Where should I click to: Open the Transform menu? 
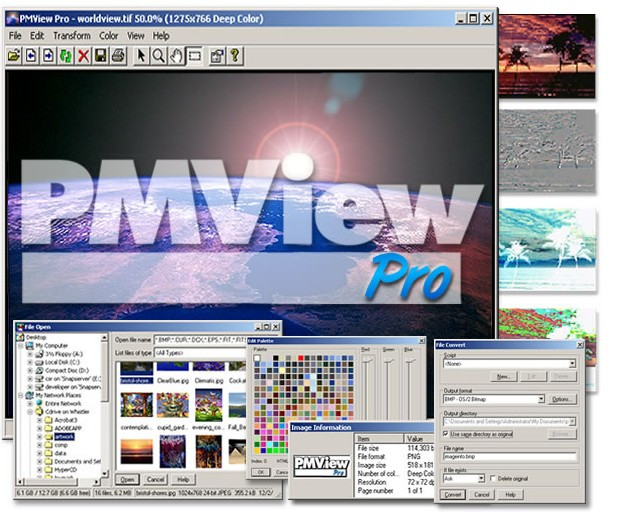pos(72,36)
